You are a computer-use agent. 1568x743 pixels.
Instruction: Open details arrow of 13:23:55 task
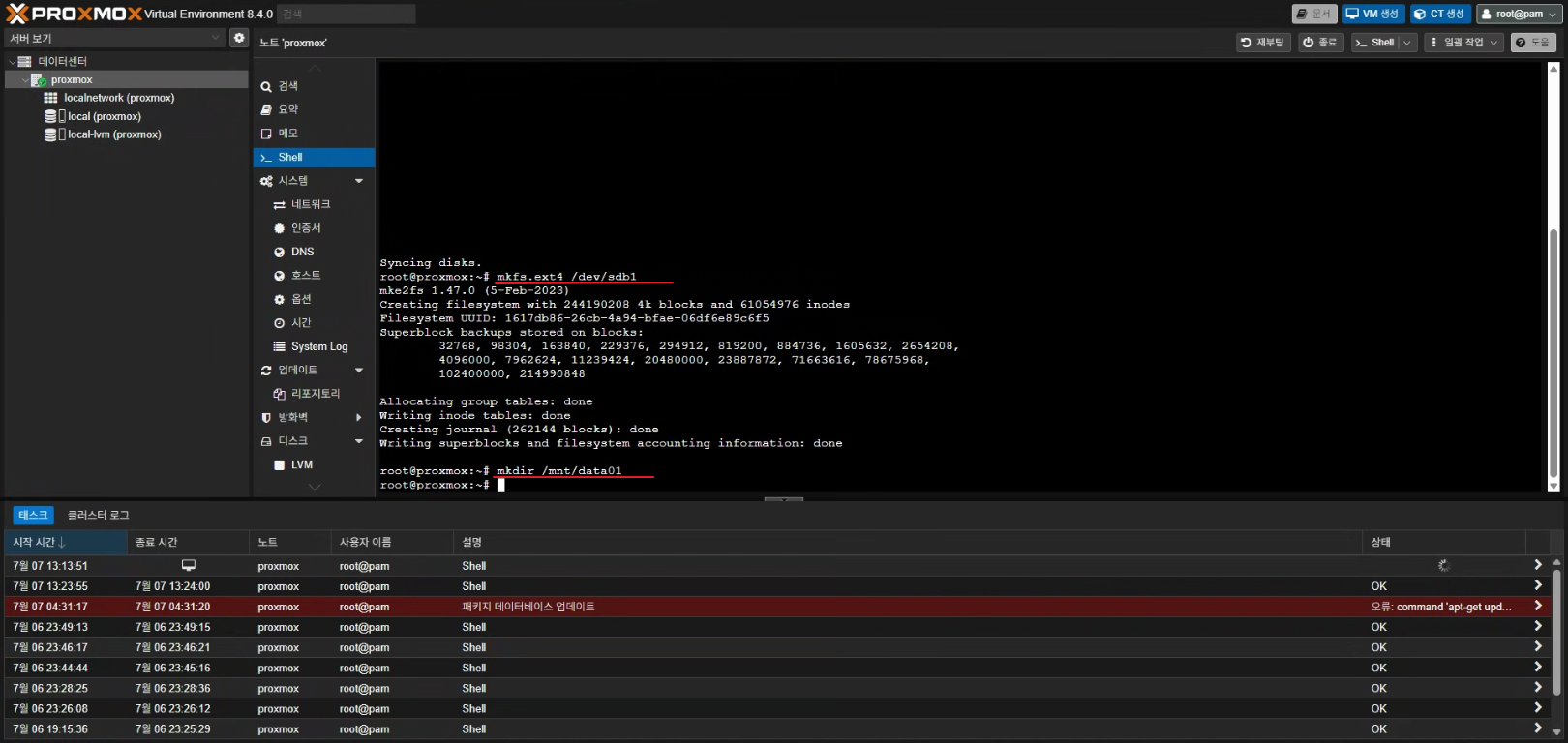1538,585
